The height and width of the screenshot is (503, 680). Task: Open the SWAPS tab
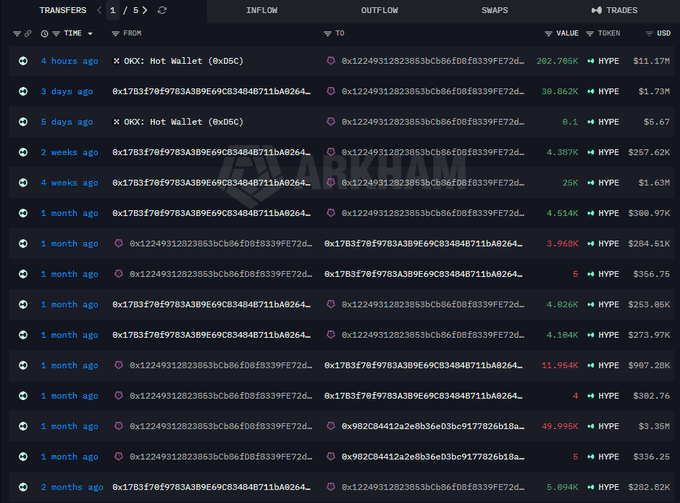click(x=494, y=10)
